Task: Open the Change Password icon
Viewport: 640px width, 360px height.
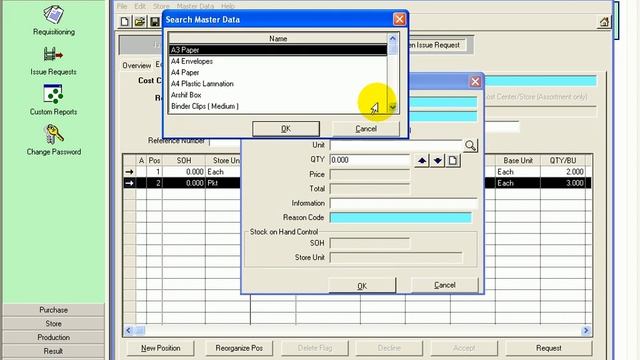Action: pyautogui.click(x=53, y=134)
